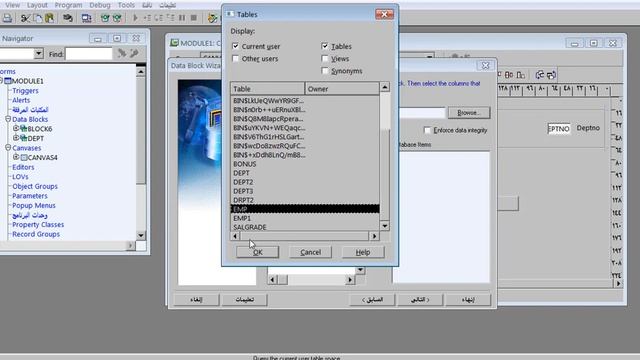Image resolution: width=640 pixels, height=360 pixels.
Task: Expand the DEPT node in Navigator
Action: [16, 138]
